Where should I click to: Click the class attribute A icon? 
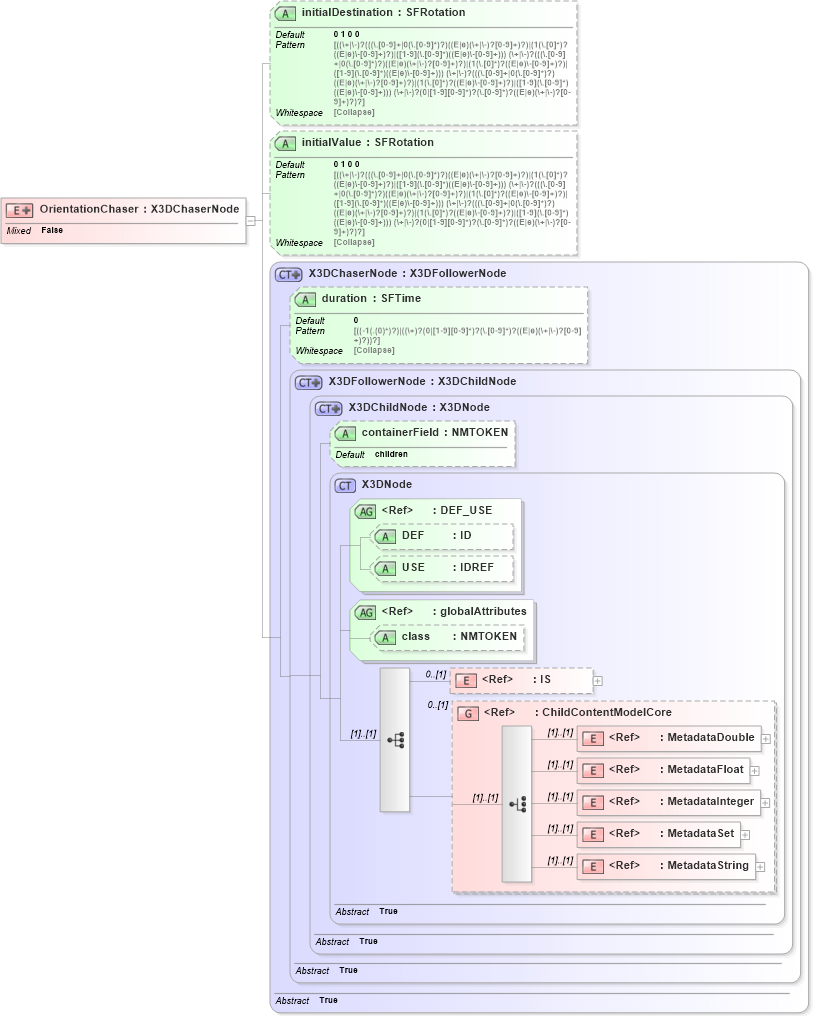tap(385, 638)
